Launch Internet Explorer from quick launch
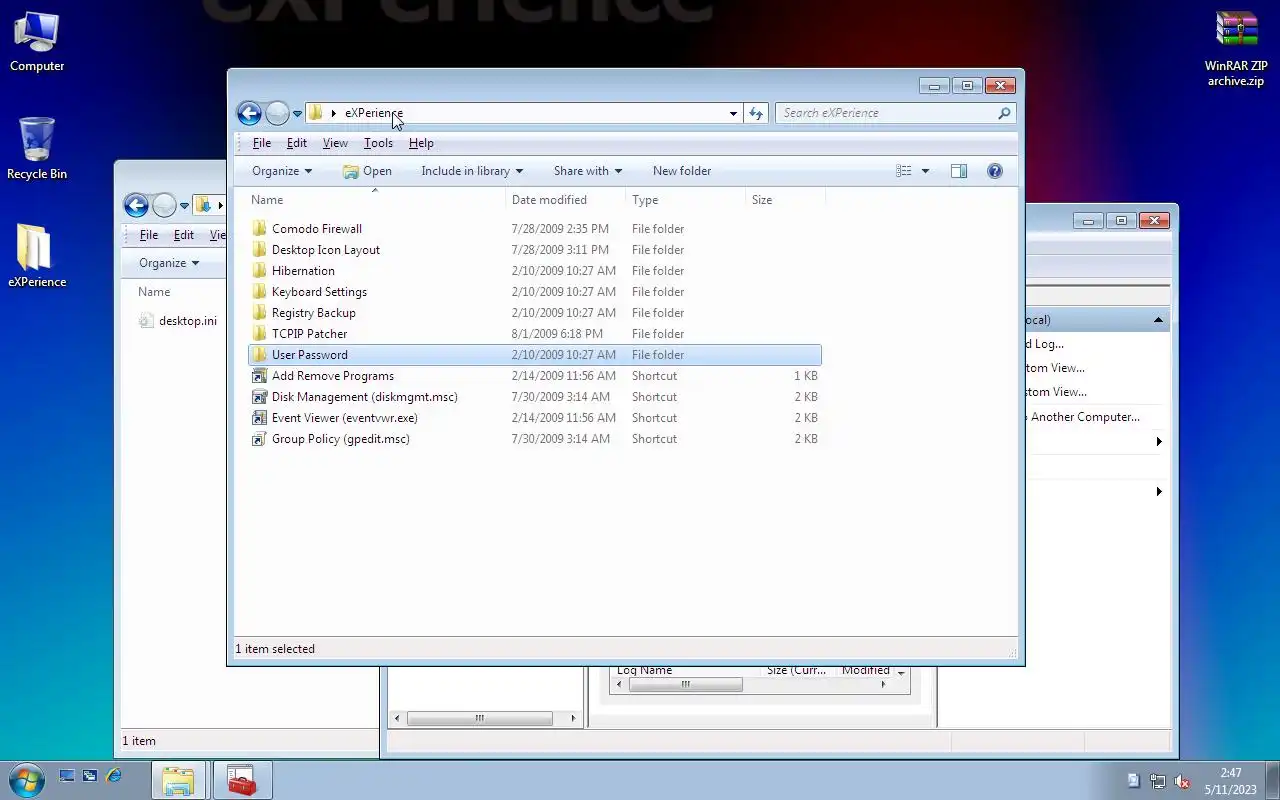Image resolution: width=1280 pixels, height=800 pixels. (x=113, y=776)
